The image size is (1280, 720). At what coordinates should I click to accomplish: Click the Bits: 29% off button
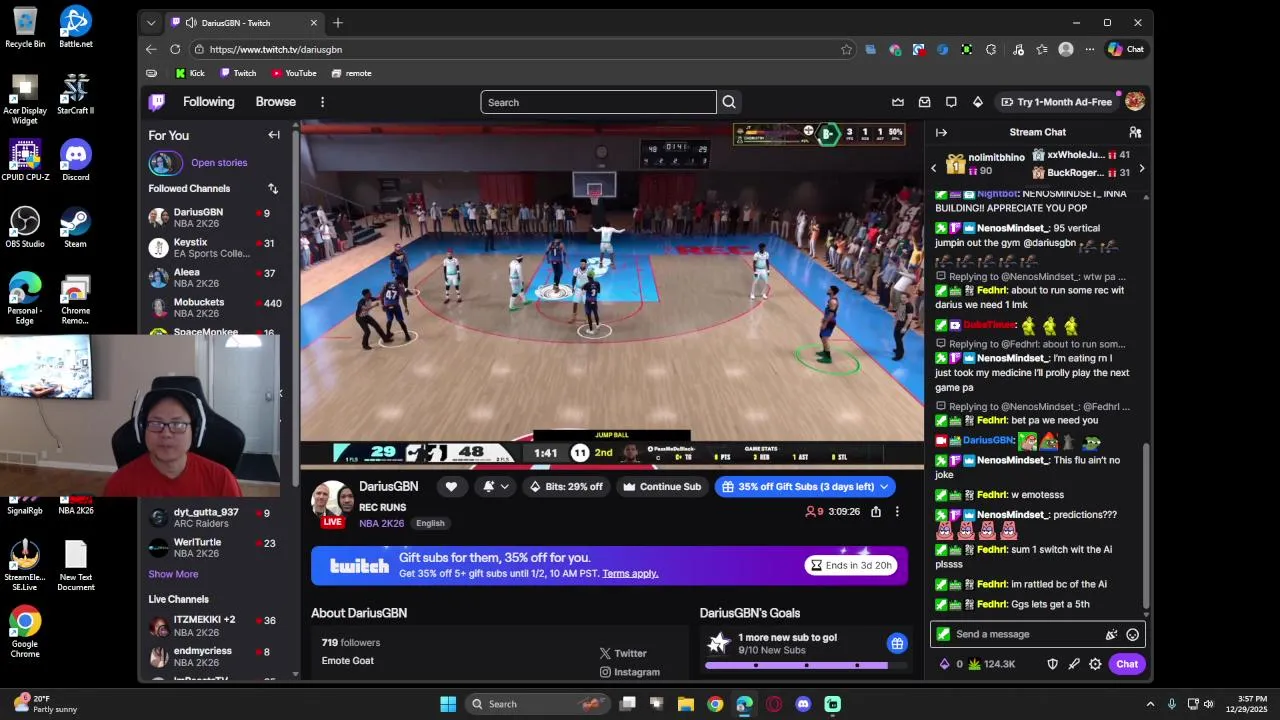(567, 487)
